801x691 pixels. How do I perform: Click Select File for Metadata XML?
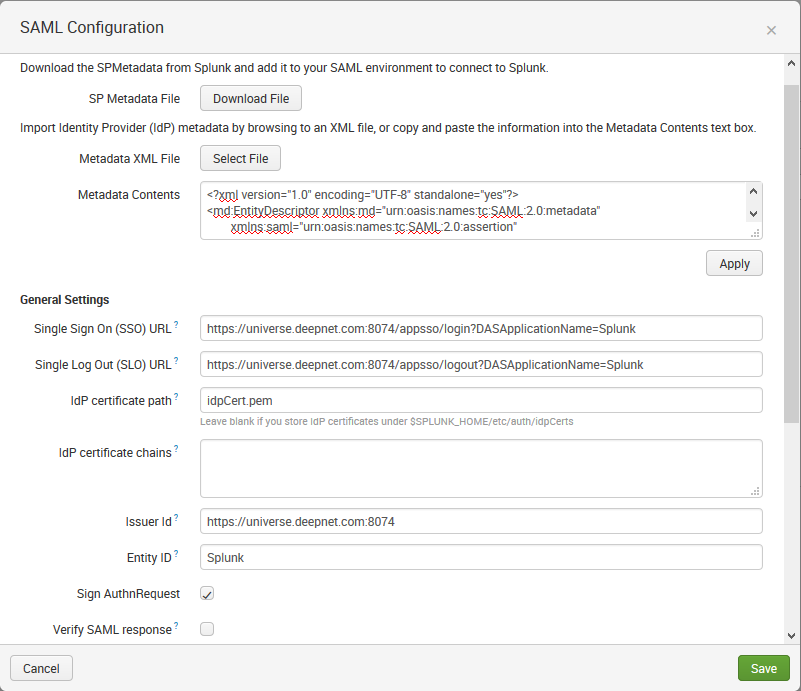(241, 158)
